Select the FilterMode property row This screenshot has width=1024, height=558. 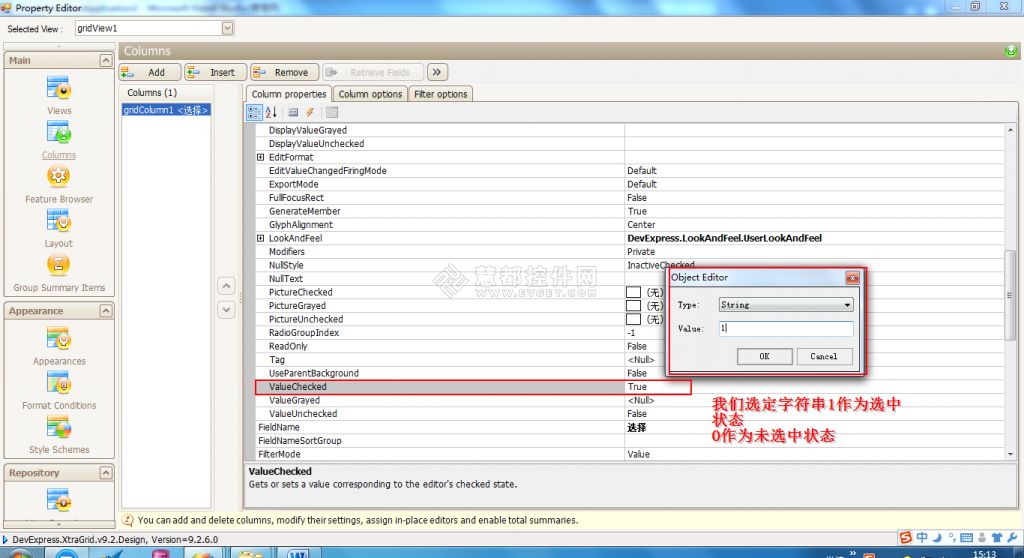[630, 454]
